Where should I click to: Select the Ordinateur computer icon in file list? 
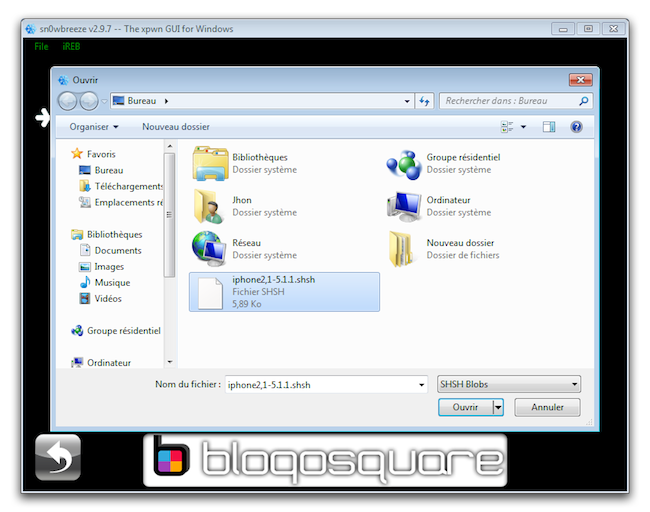[404, 206]
